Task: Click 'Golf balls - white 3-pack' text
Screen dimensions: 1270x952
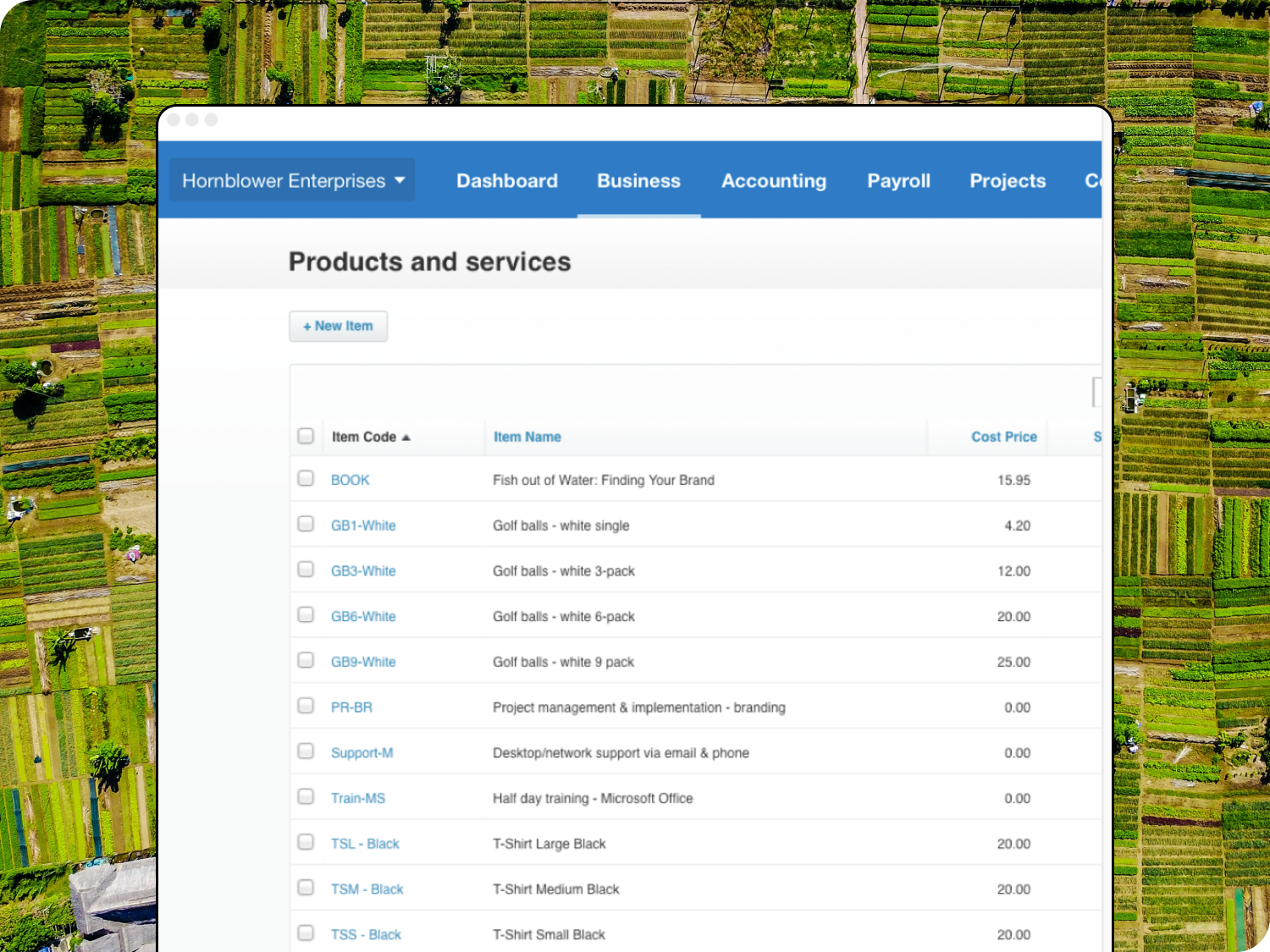Action: coord(564,571)
